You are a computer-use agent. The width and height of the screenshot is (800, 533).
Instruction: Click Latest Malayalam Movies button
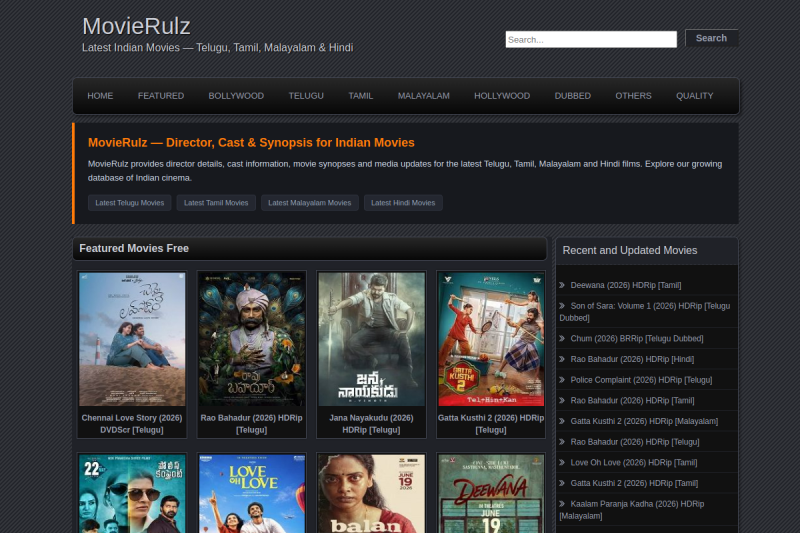coord(310,203)
